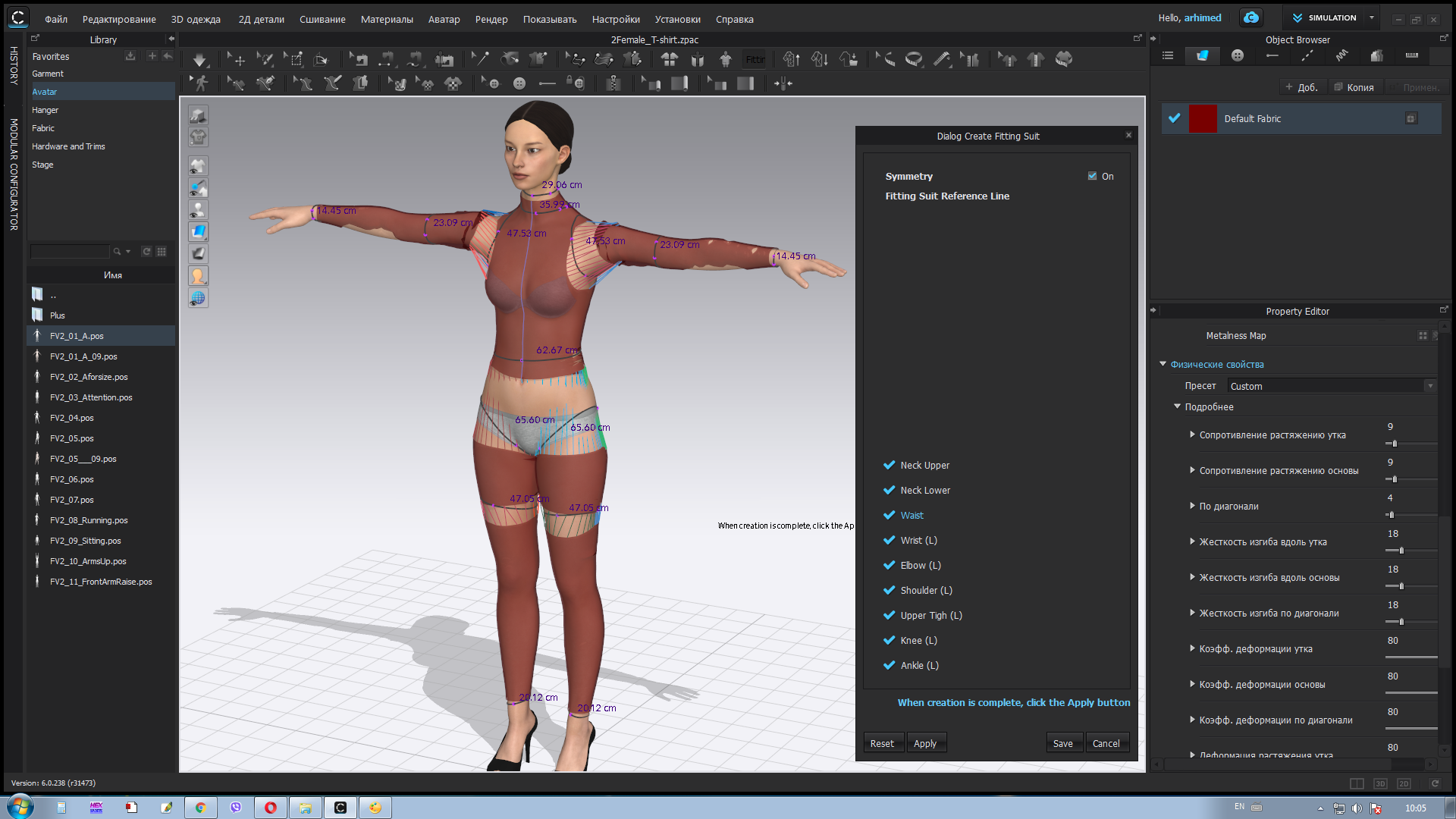Click the Zipper tool icon in toolbar
This screenshot has width=1456, height=819.
click(x=613, y=83)
